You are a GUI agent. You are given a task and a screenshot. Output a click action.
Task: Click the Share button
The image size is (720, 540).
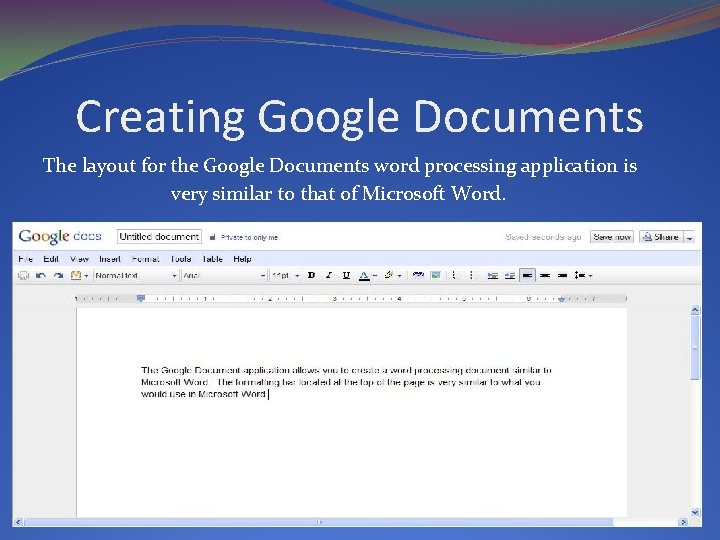pos(661,237)
